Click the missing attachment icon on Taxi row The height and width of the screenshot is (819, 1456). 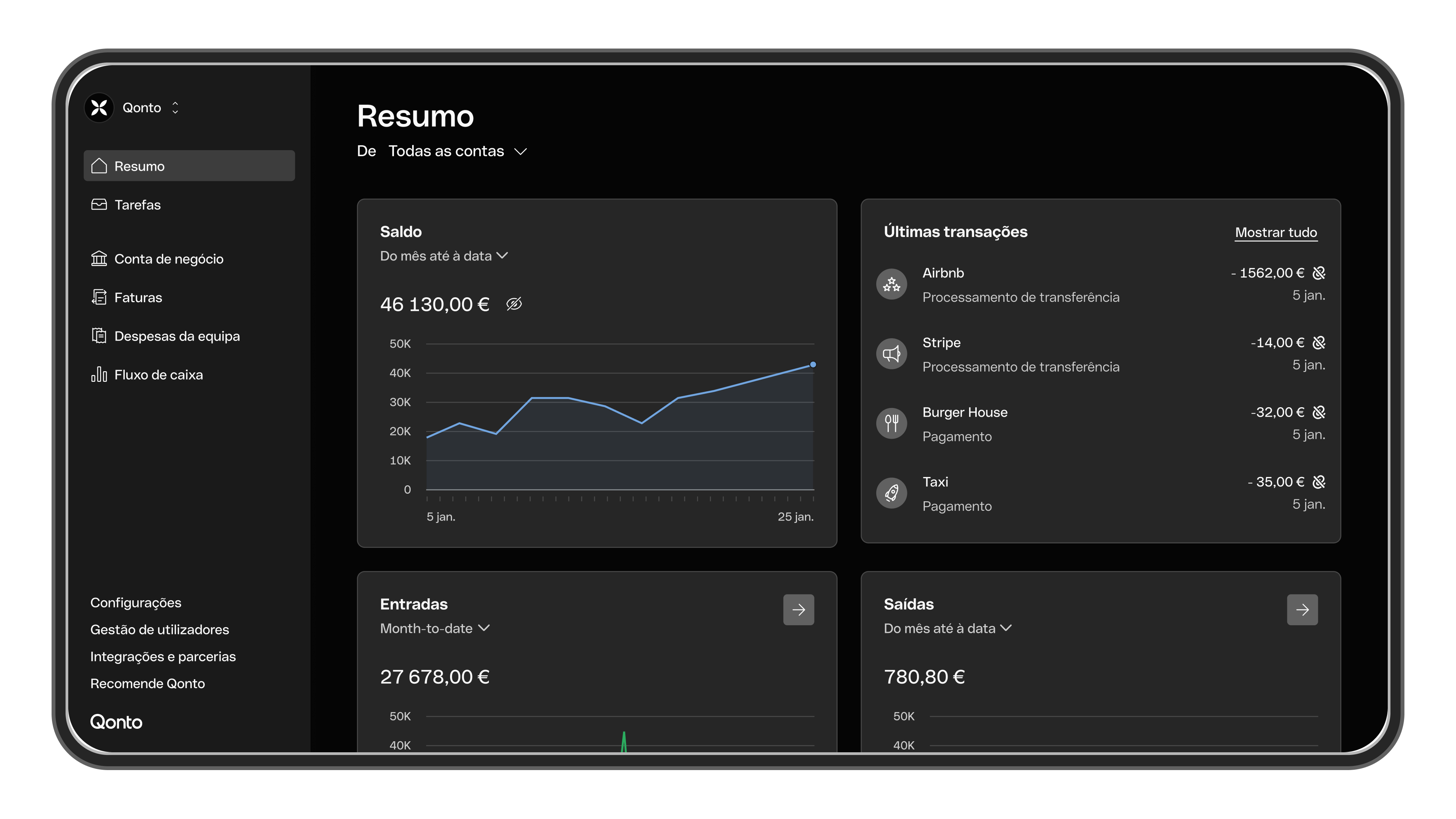tap(1319, 482)
